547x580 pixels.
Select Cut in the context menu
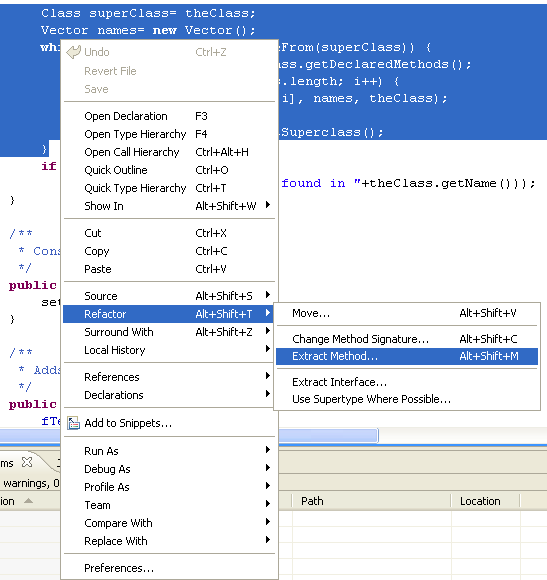coord(169,233)
